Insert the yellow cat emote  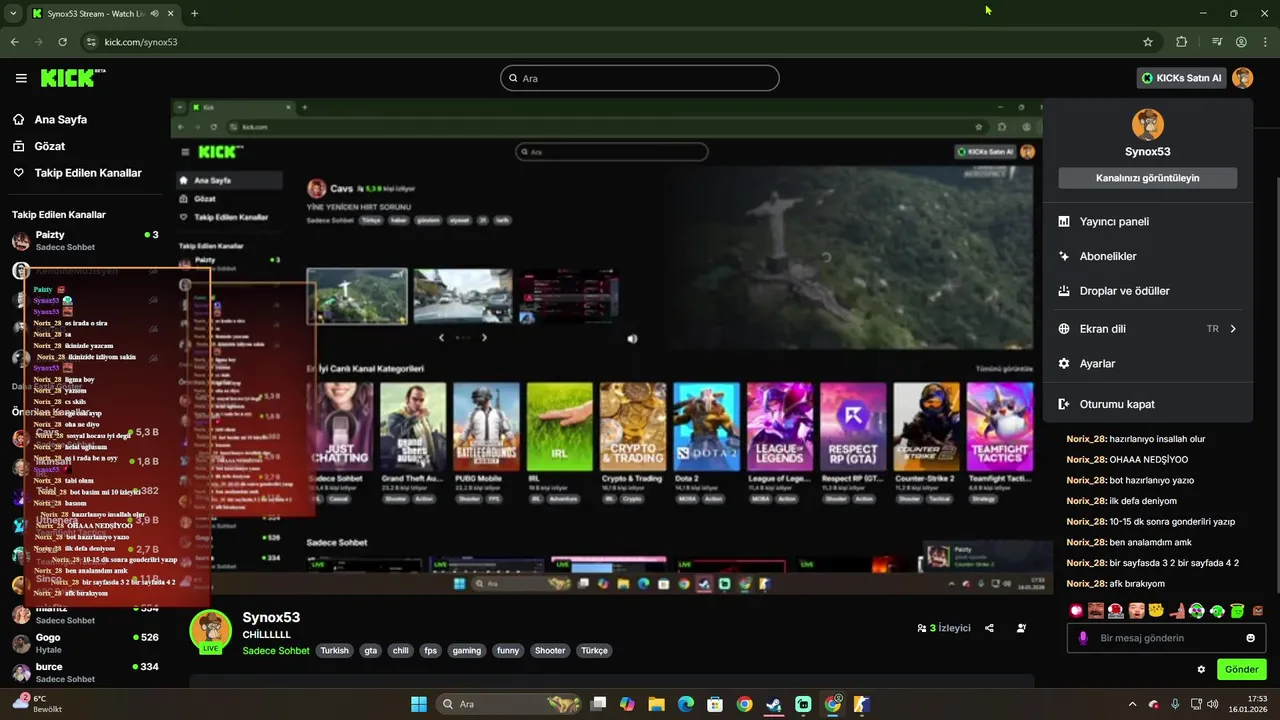(x=1157, y=610)
